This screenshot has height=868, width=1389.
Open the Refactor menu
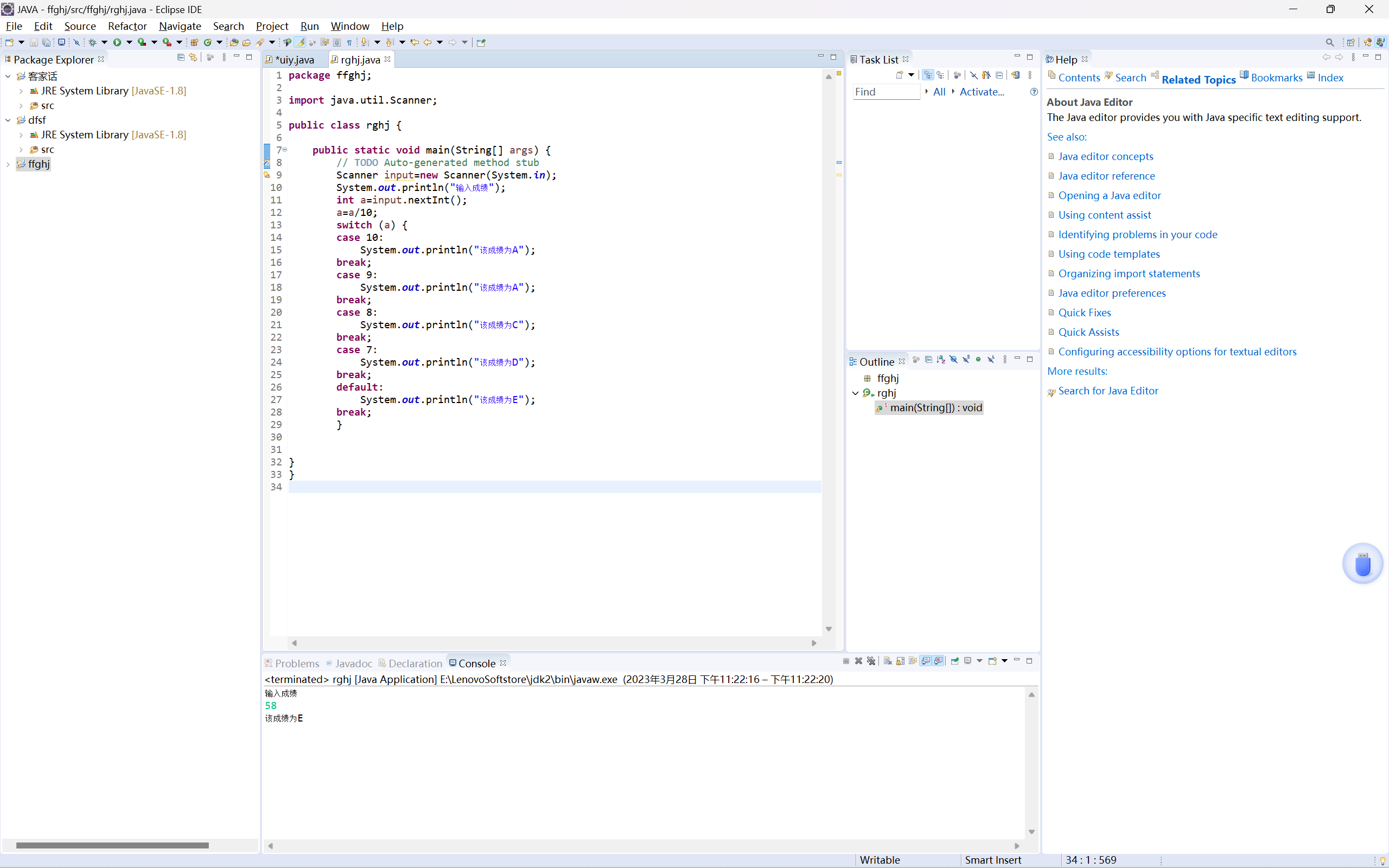click(x=127, y=26)
